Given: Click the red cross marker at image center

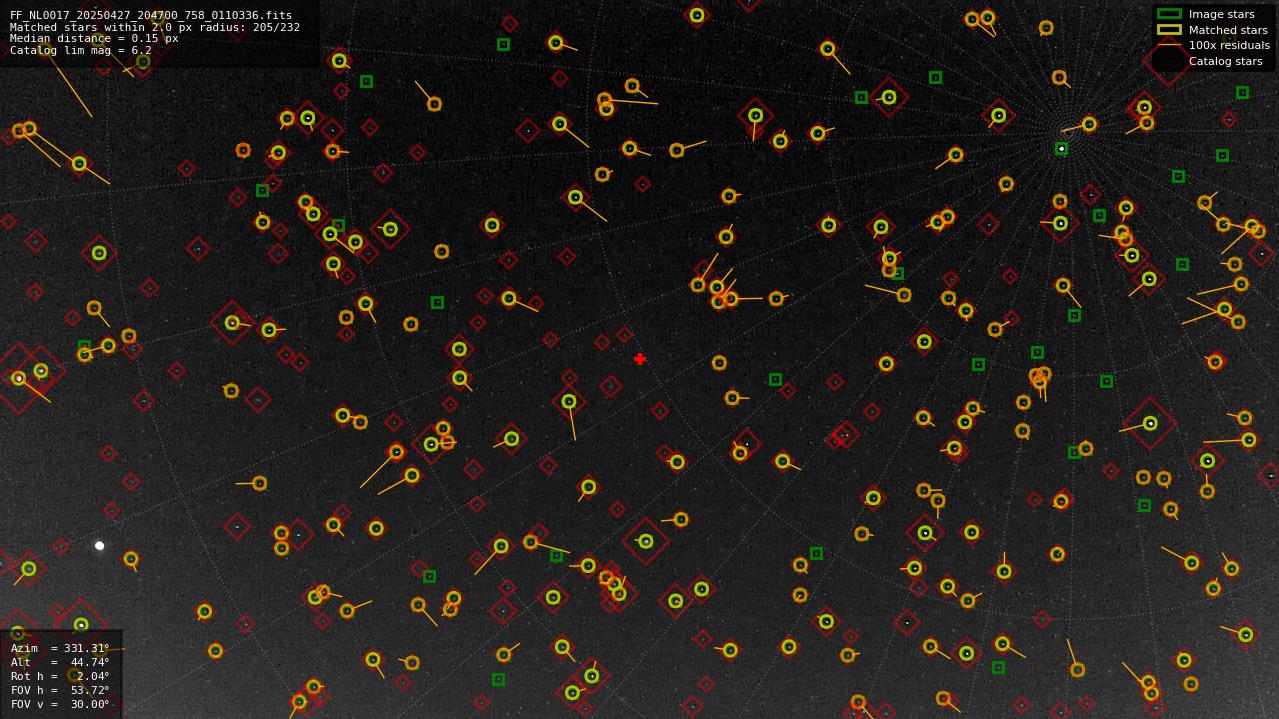Looking at the screenshot, I should (640, 359).
